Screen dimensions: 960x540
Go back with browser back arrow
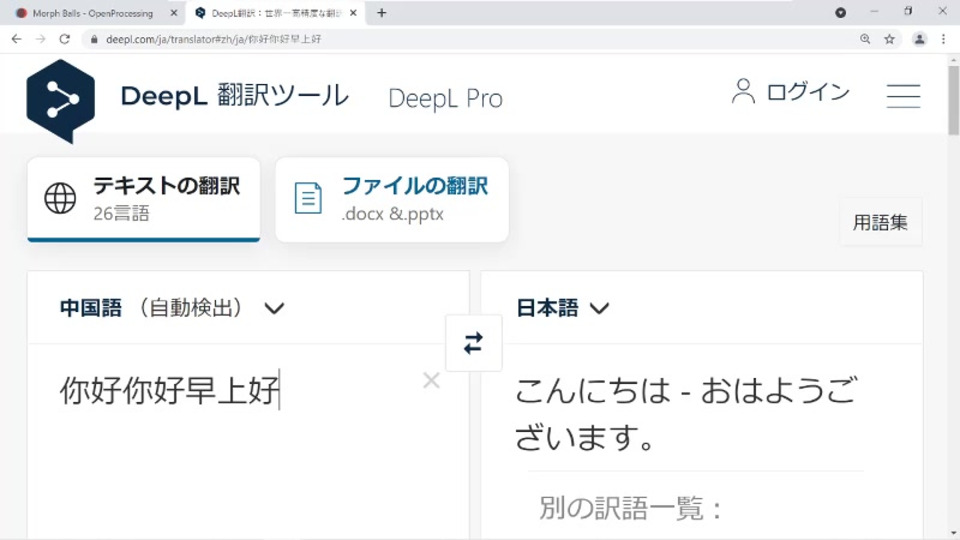click(x=17, y=39)
